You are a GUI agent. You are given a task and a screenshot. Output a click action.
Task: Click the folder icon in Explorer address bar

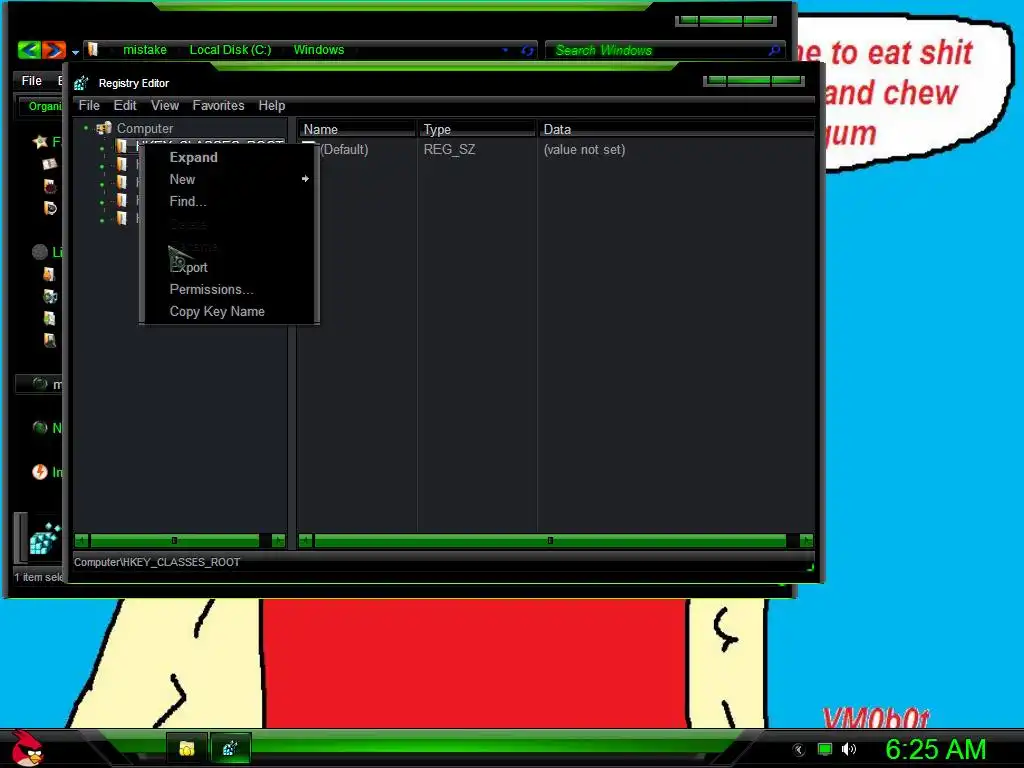(x=93, y=50)
